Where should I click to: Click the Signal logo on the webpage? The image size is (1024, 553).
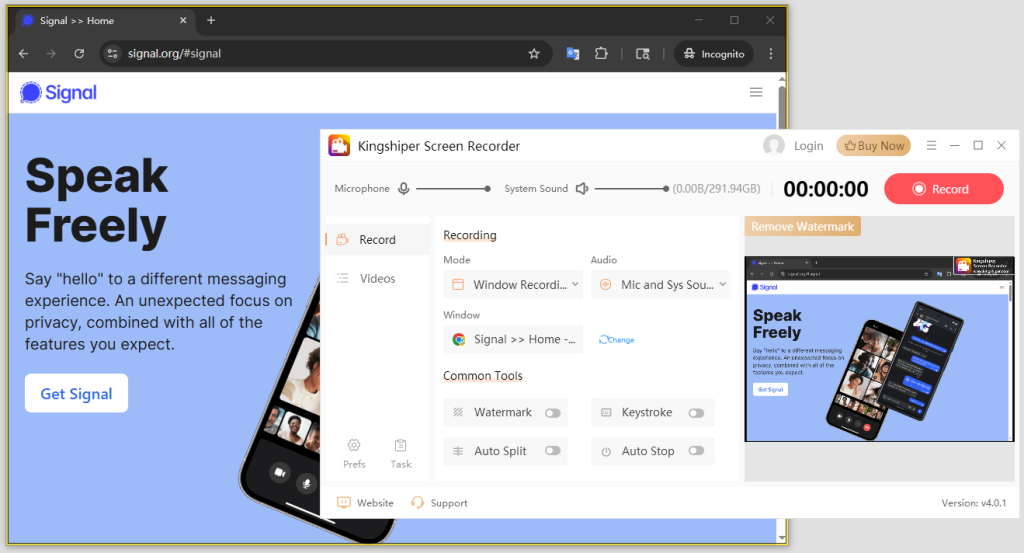(x=58, y=93)
